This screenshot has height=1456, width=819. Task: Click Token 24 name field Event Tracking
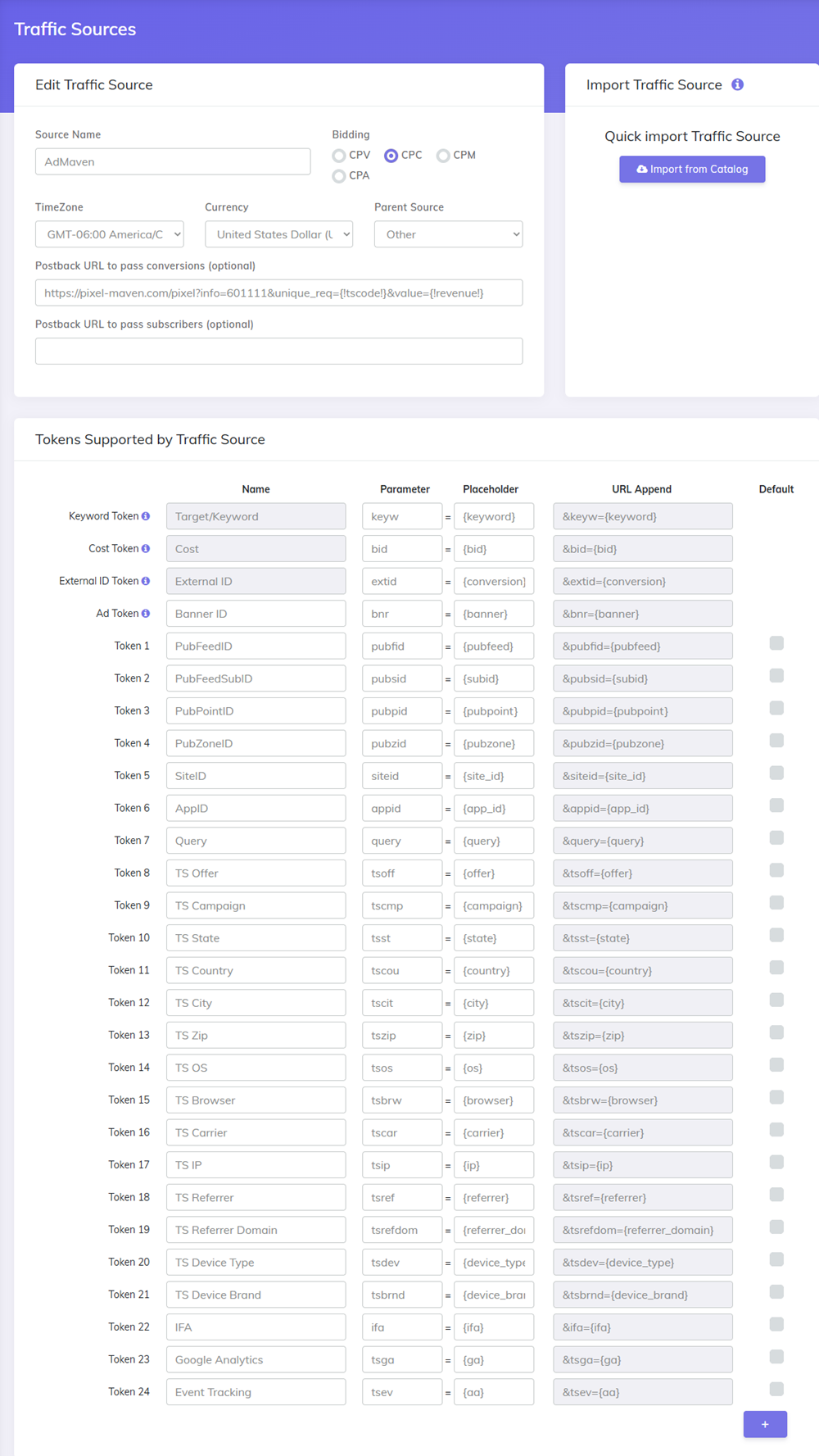256,1392
